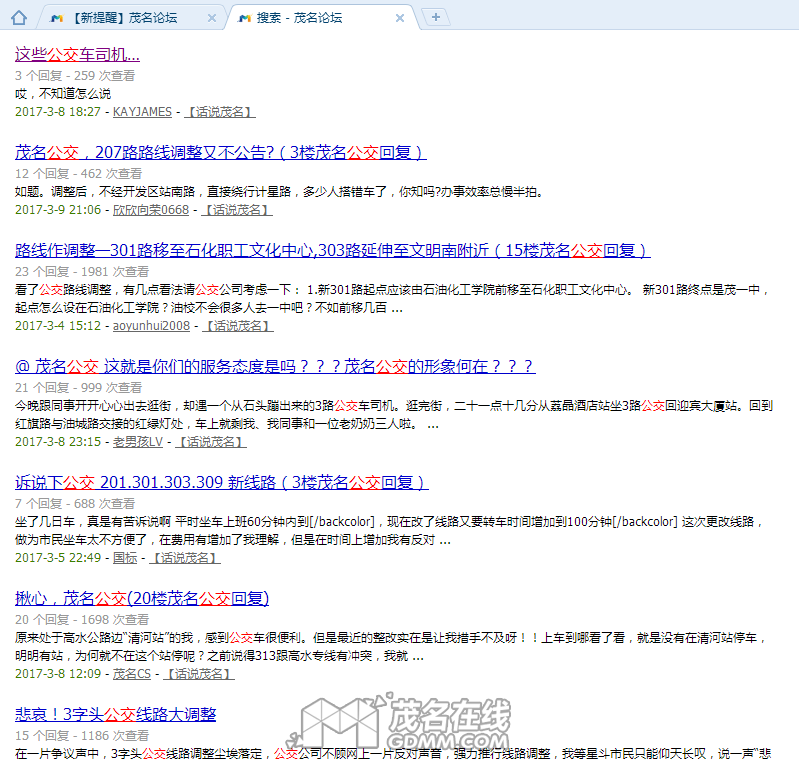Open 【话说茂名】 board link after 欣欣向荣0668
The image size is (799, 763).
click(x=237, y=209)
